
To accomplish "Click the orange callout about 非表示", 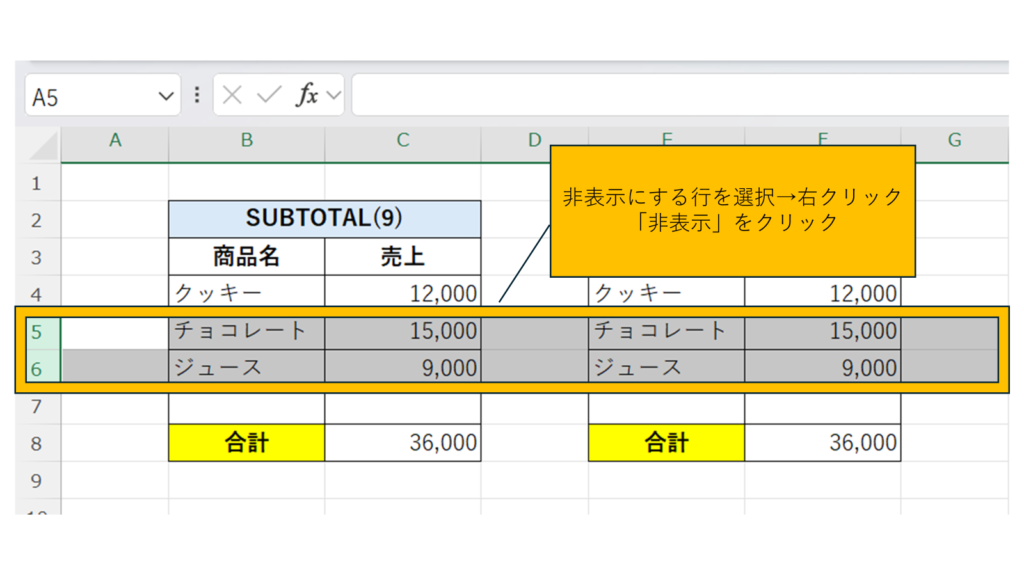I will tap(732, 210).
